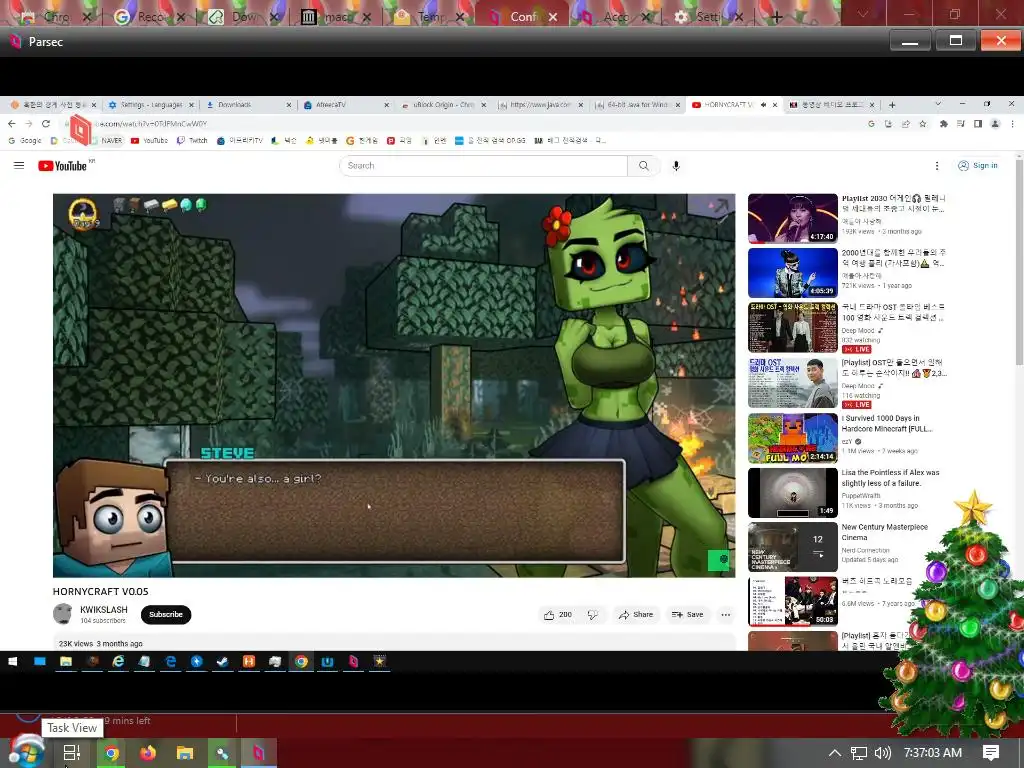Open the Twitch bookmark
Screen dimensions: 1024x768
192,140
